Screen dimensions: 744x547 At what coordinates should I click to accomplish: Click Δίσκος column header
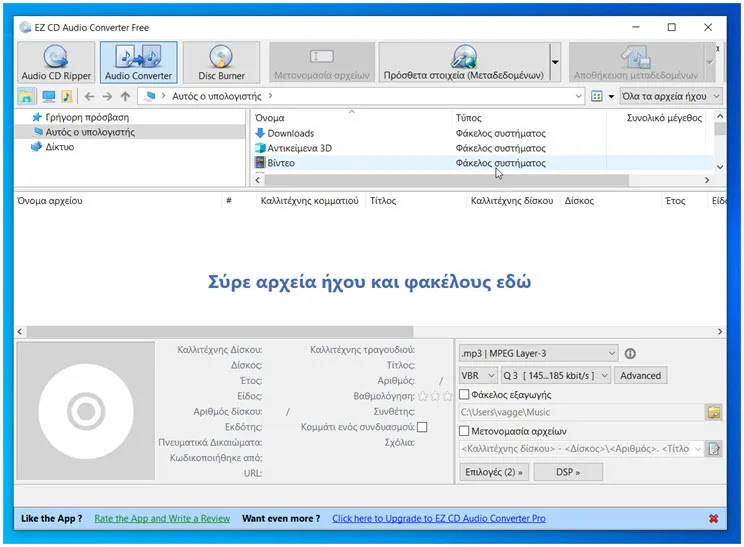click(x=579, y=201)
